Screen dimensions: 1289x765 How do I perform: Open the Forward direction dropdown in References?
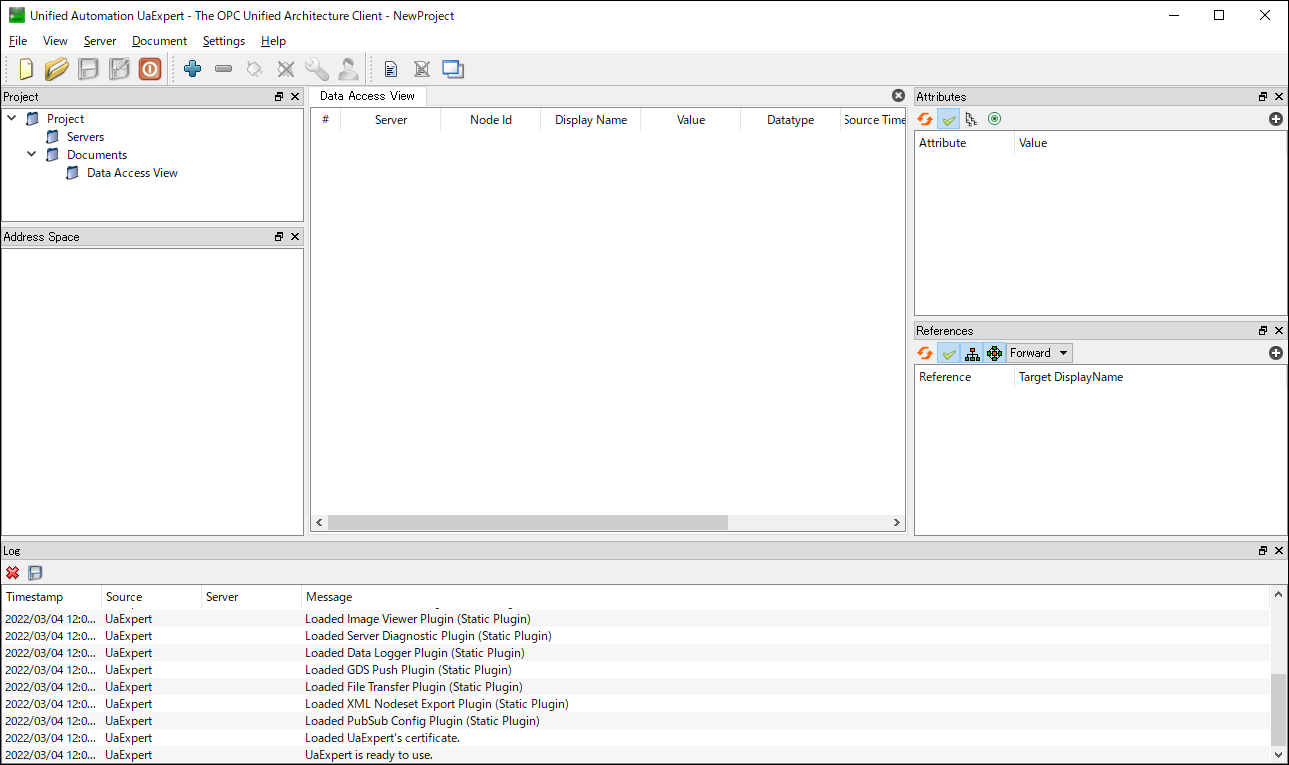[x=1039, y=353]
